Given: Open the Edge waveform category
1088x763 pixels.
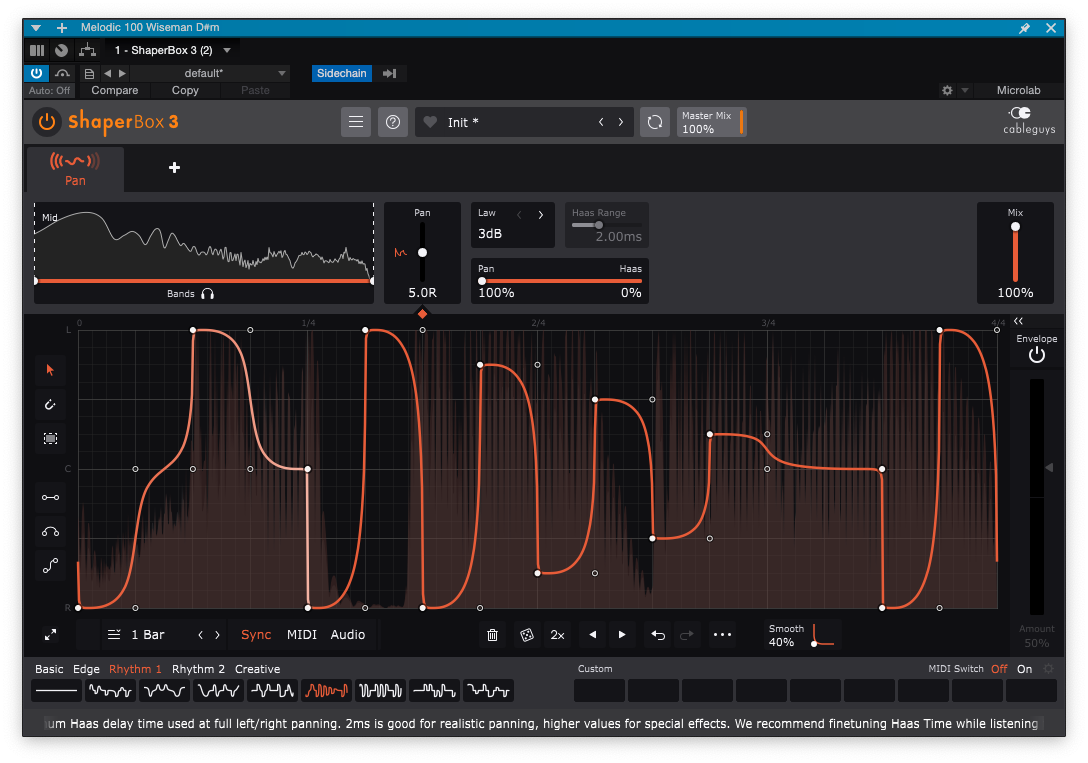Looking at the screenshot, I should [x=86, y=669].
